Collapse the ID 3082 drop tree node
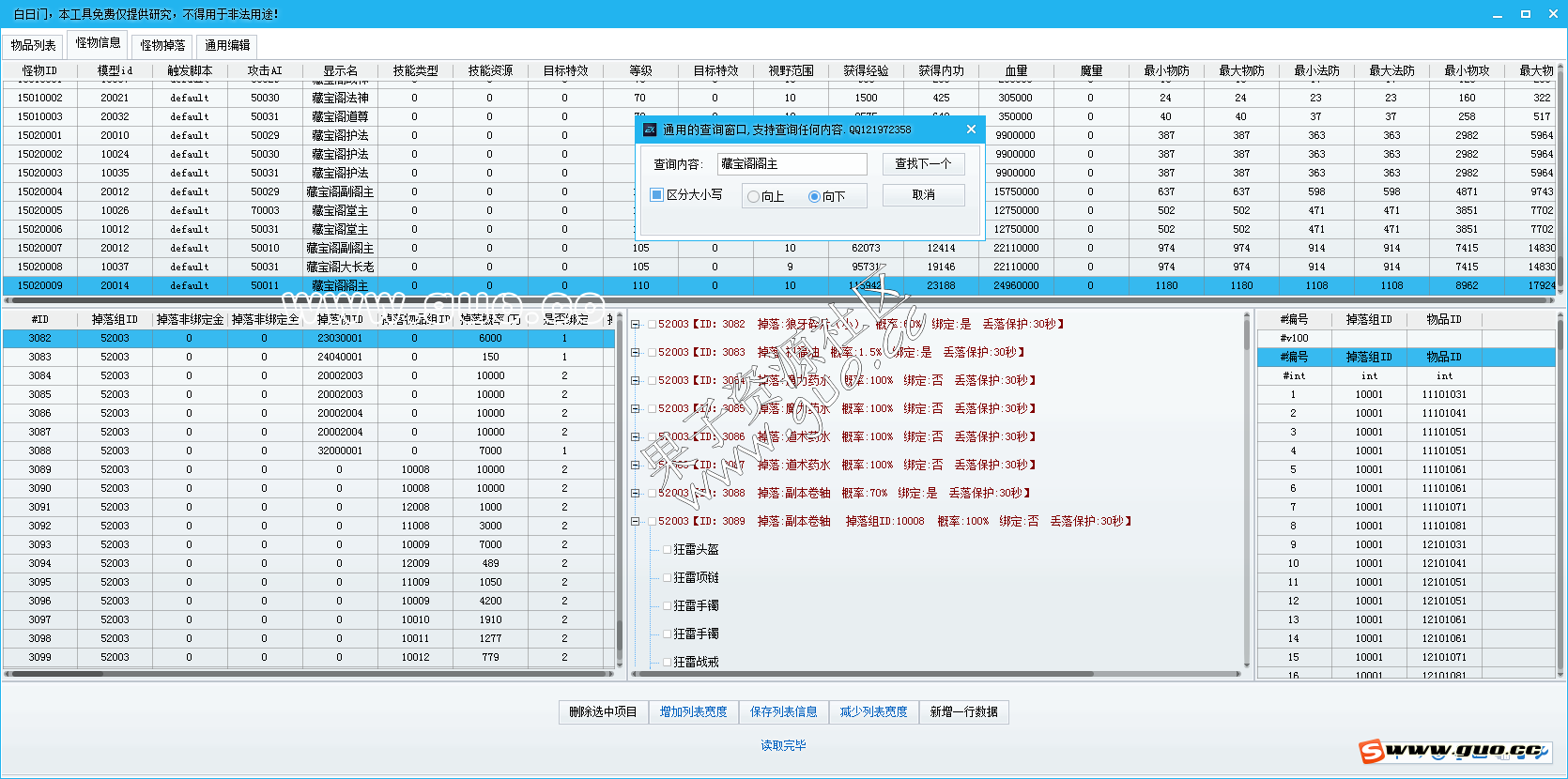Viewport: 1568px width, 779px height. point(636,324)
